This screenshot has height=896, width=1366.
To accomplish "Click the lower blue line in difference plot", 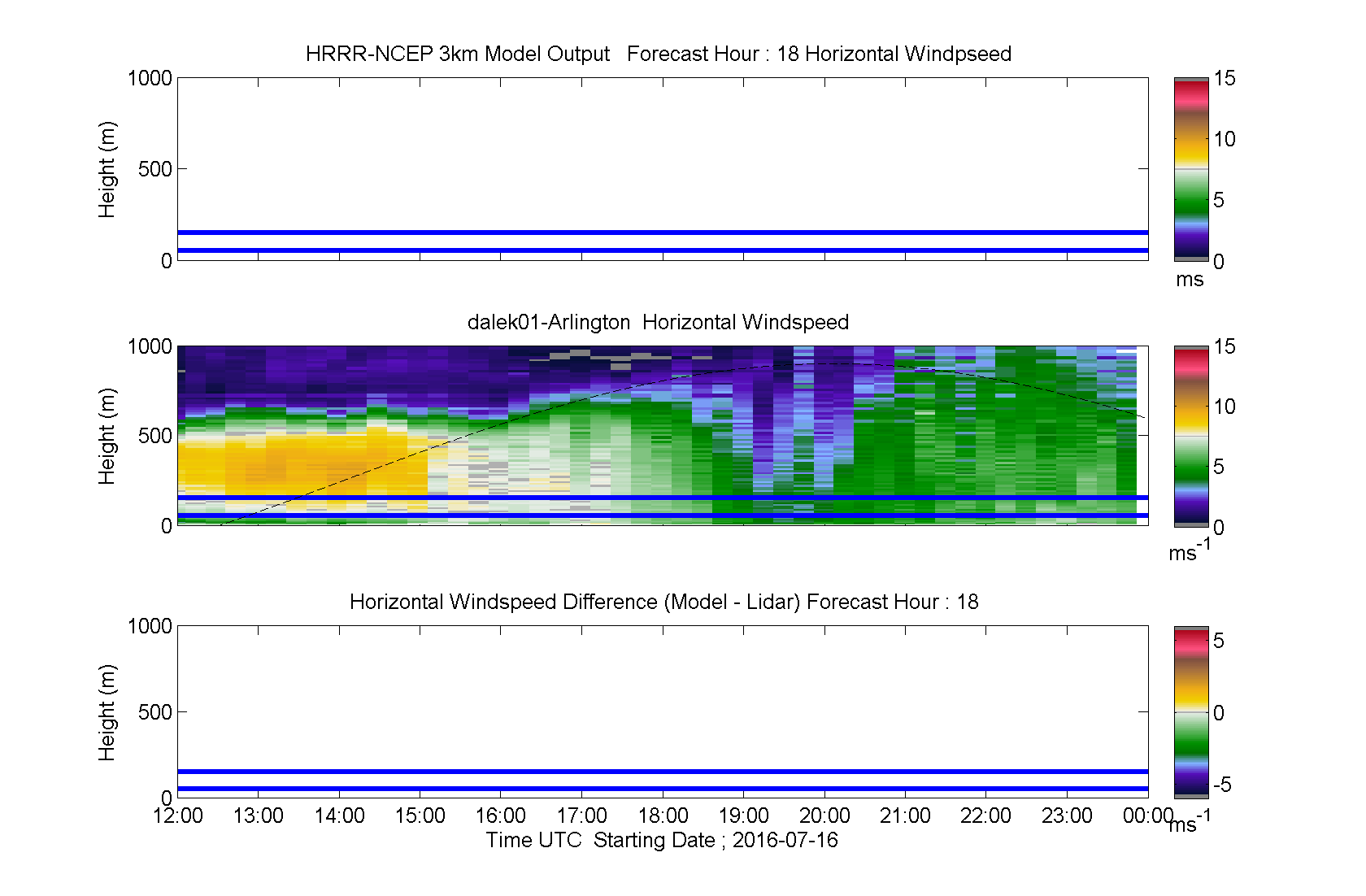I will coord(663,789).
